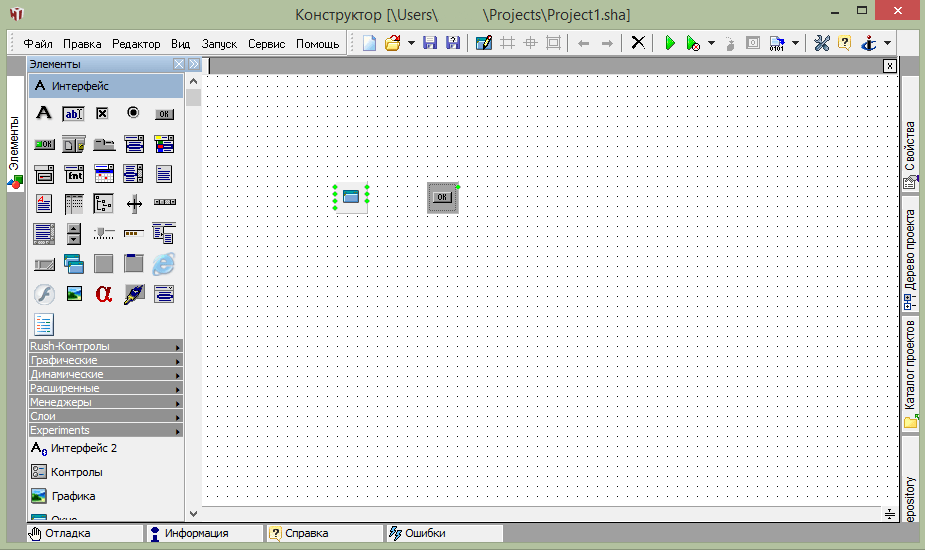Screen dimensions: 925x550
Task: Select the large letter A label element
Action: point(43,113)
